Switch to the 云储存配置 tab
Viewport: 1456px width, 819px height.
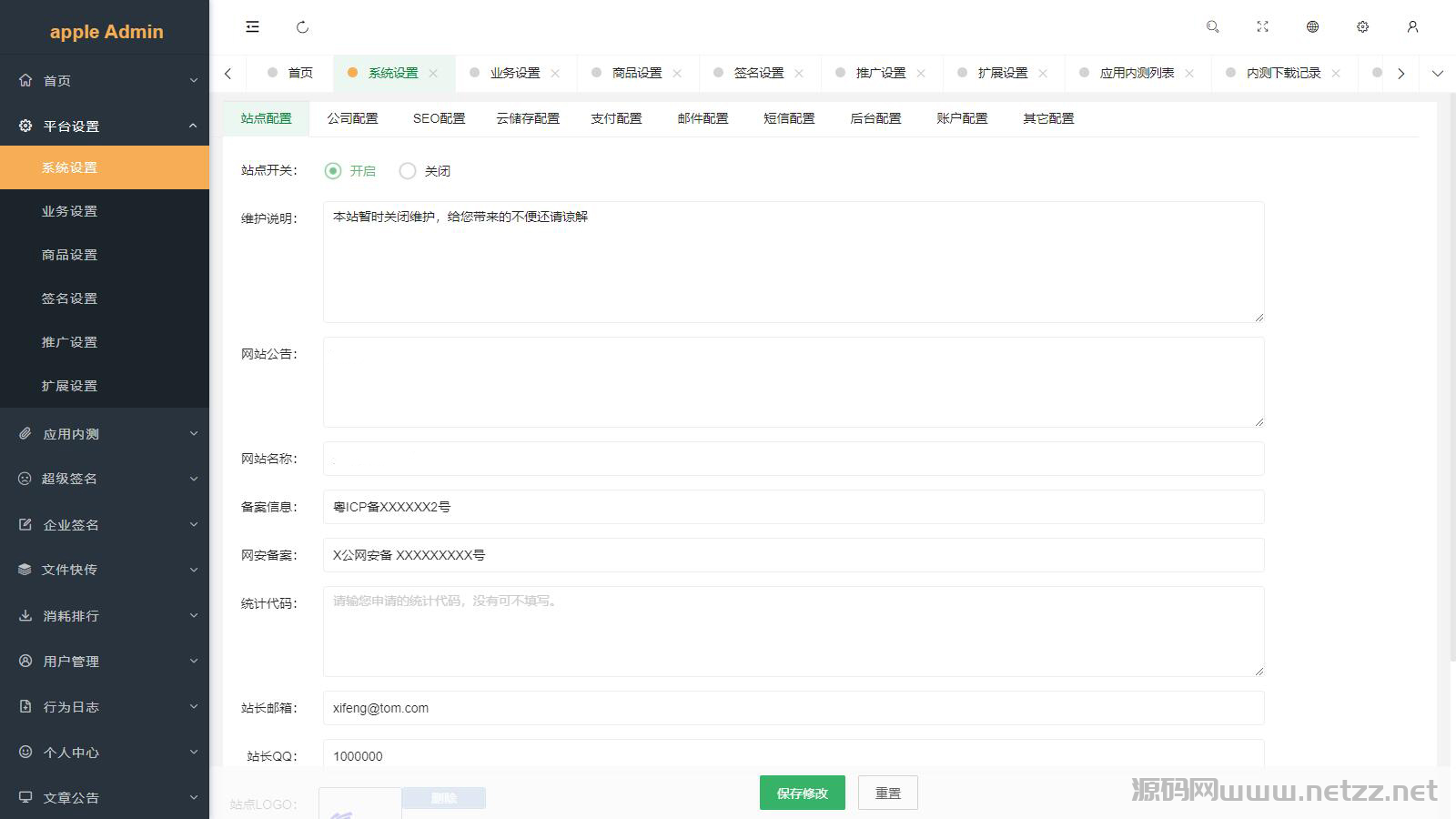528,118
